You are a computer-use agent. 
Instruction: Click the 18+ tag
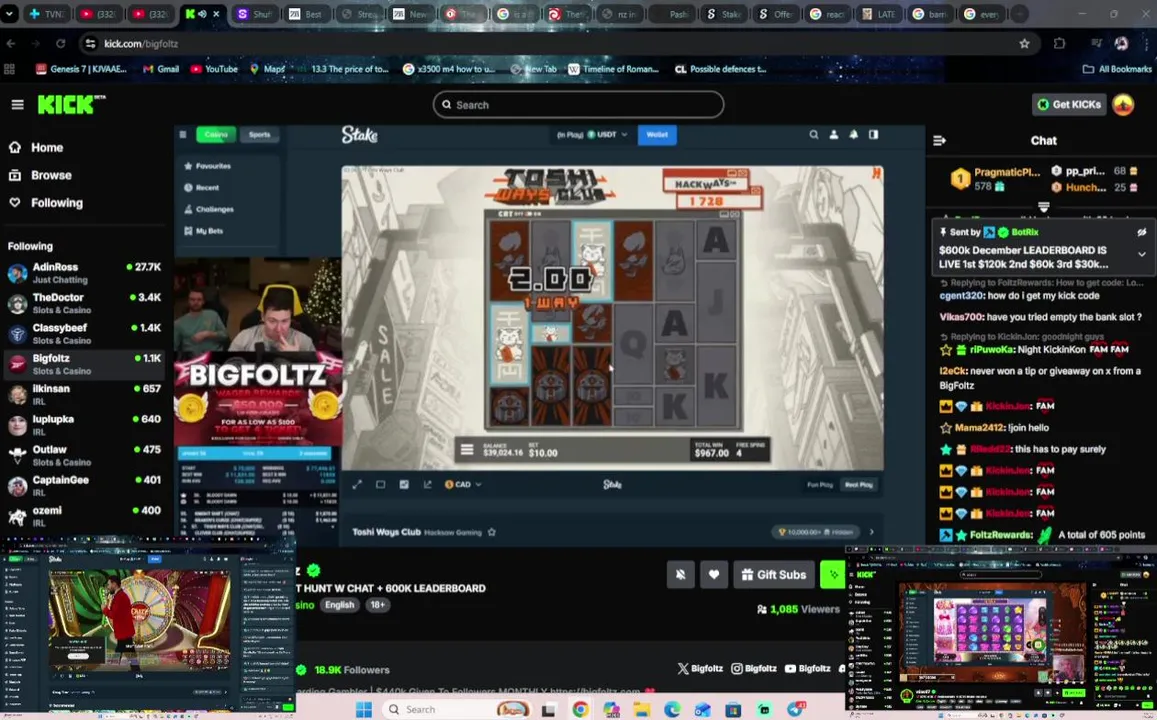(x=377, y=605)
